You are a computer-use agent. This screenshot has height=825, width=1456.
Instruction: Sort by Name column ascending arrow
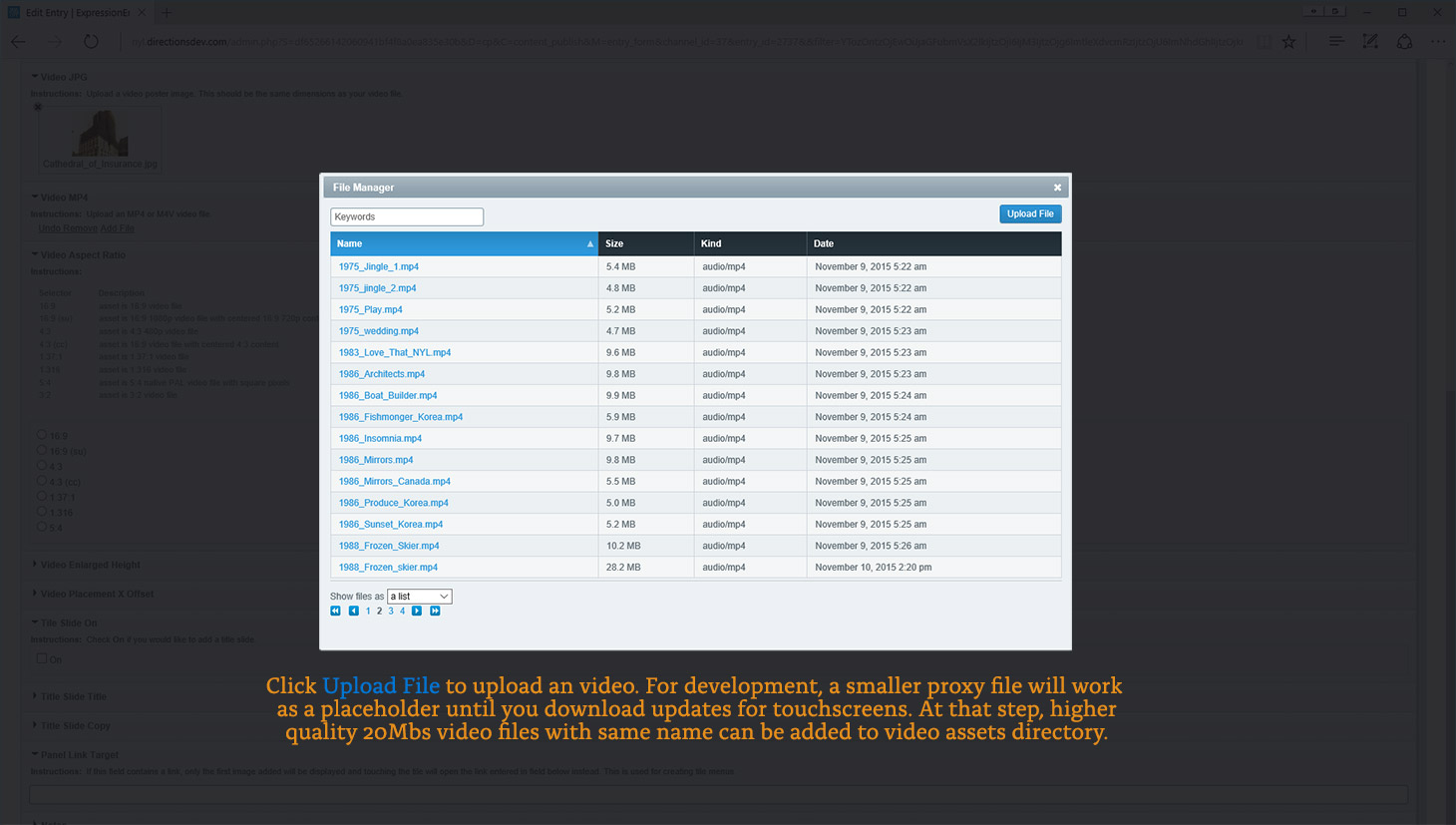click(589, 244)
